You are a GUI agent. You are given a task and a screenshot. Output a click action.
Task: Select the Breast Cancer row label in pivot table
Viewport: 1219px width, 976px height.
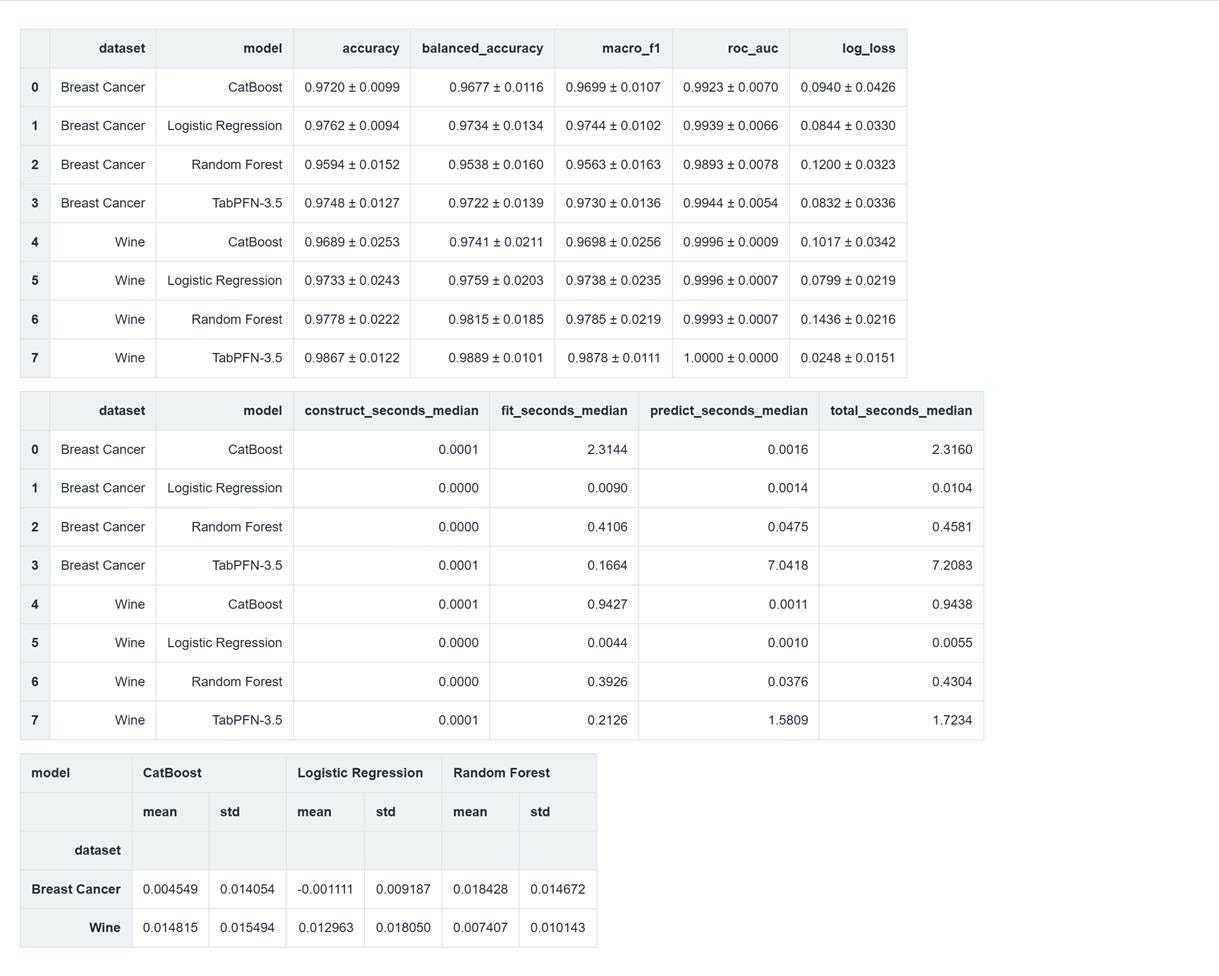pyautogui.click(x=76, y=889)
